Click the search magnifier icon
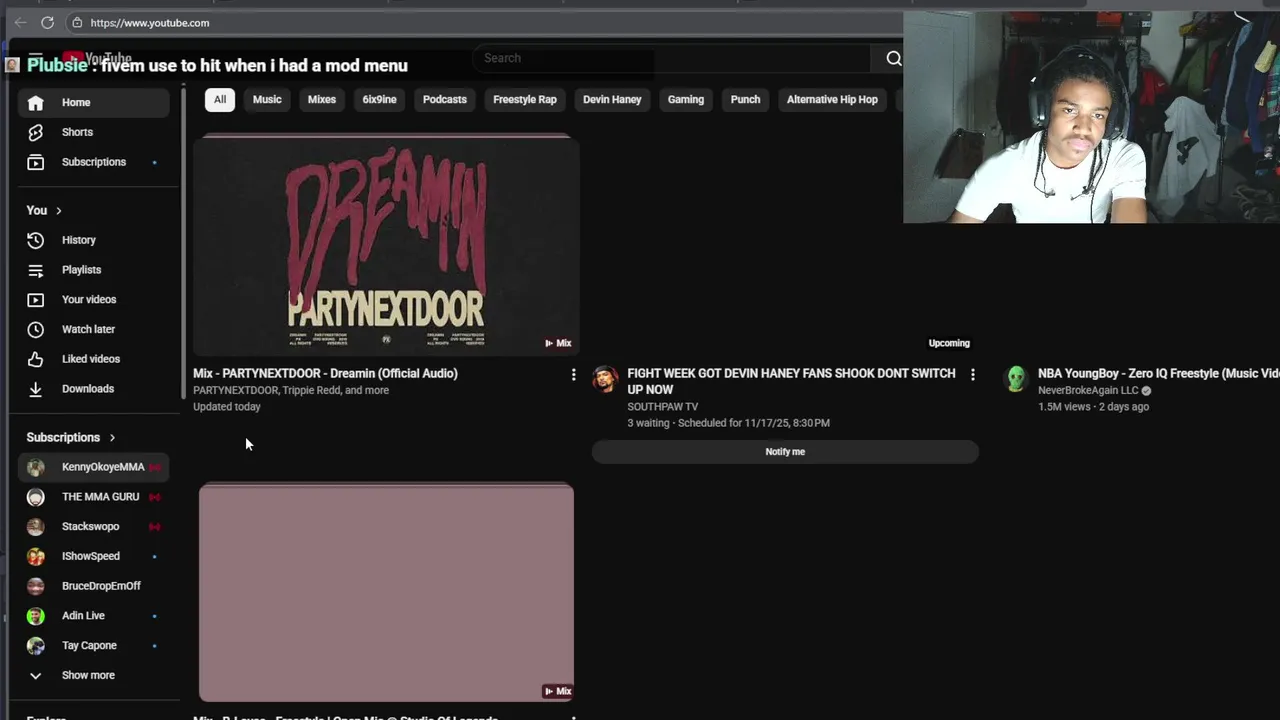 [x=893, y=58]
